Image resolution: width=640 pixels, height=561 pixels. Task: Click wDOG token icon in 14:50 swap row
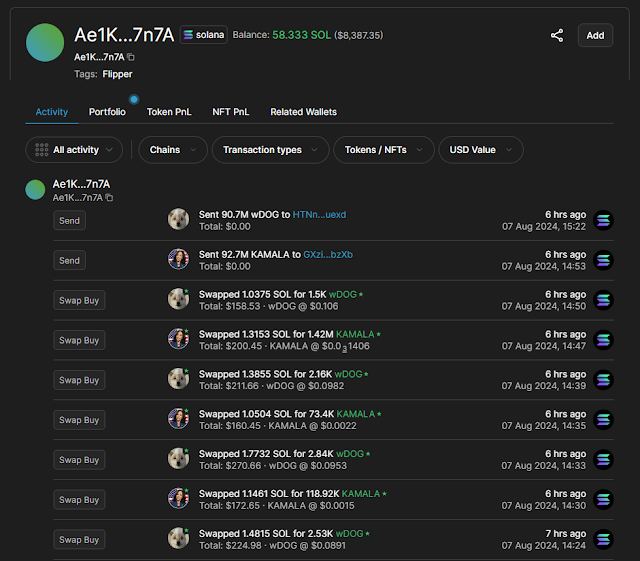click(178, 299)
